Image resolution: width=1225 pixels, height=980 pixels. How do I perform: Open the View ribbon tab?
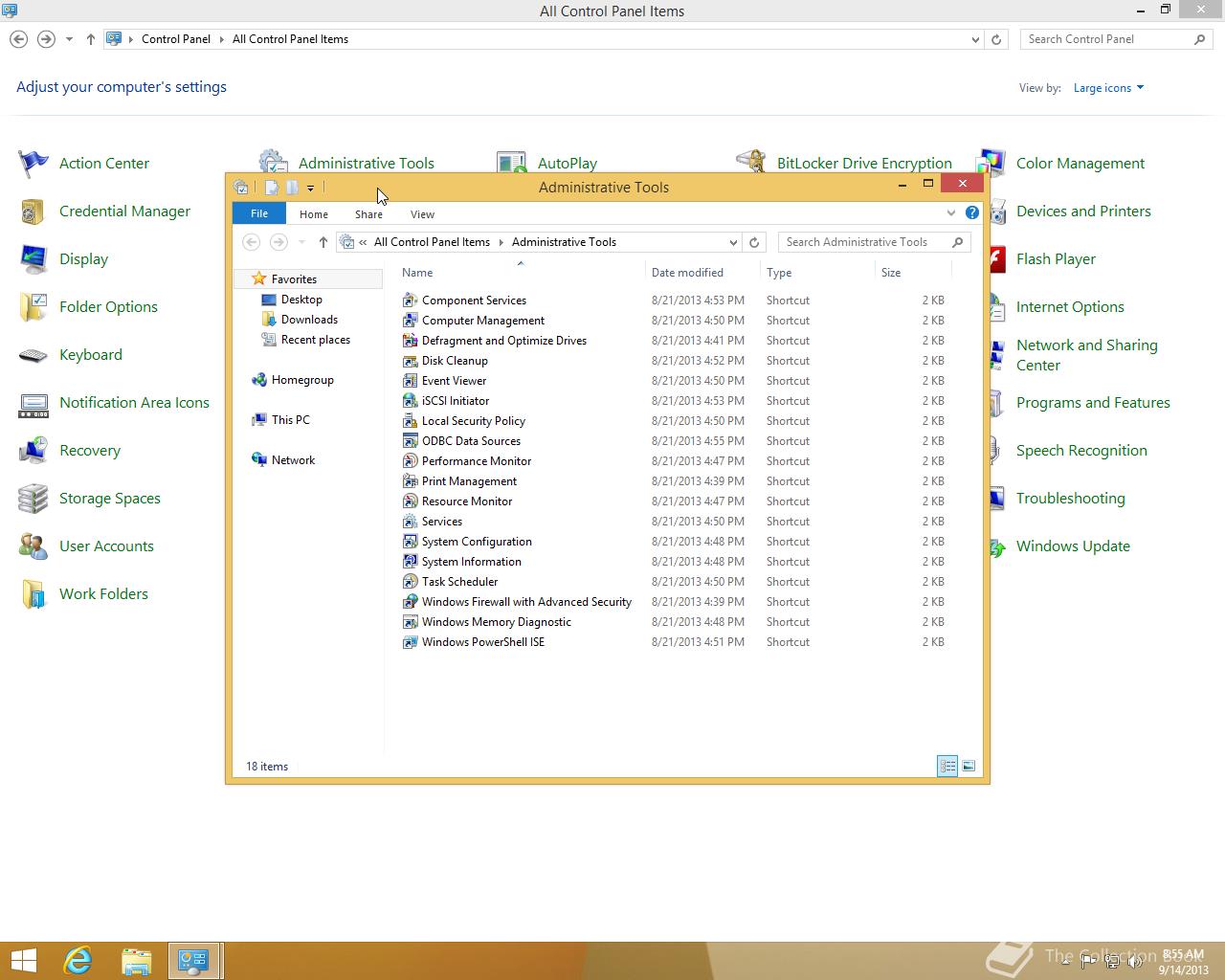pyautogui.click(x=422, y=214)
